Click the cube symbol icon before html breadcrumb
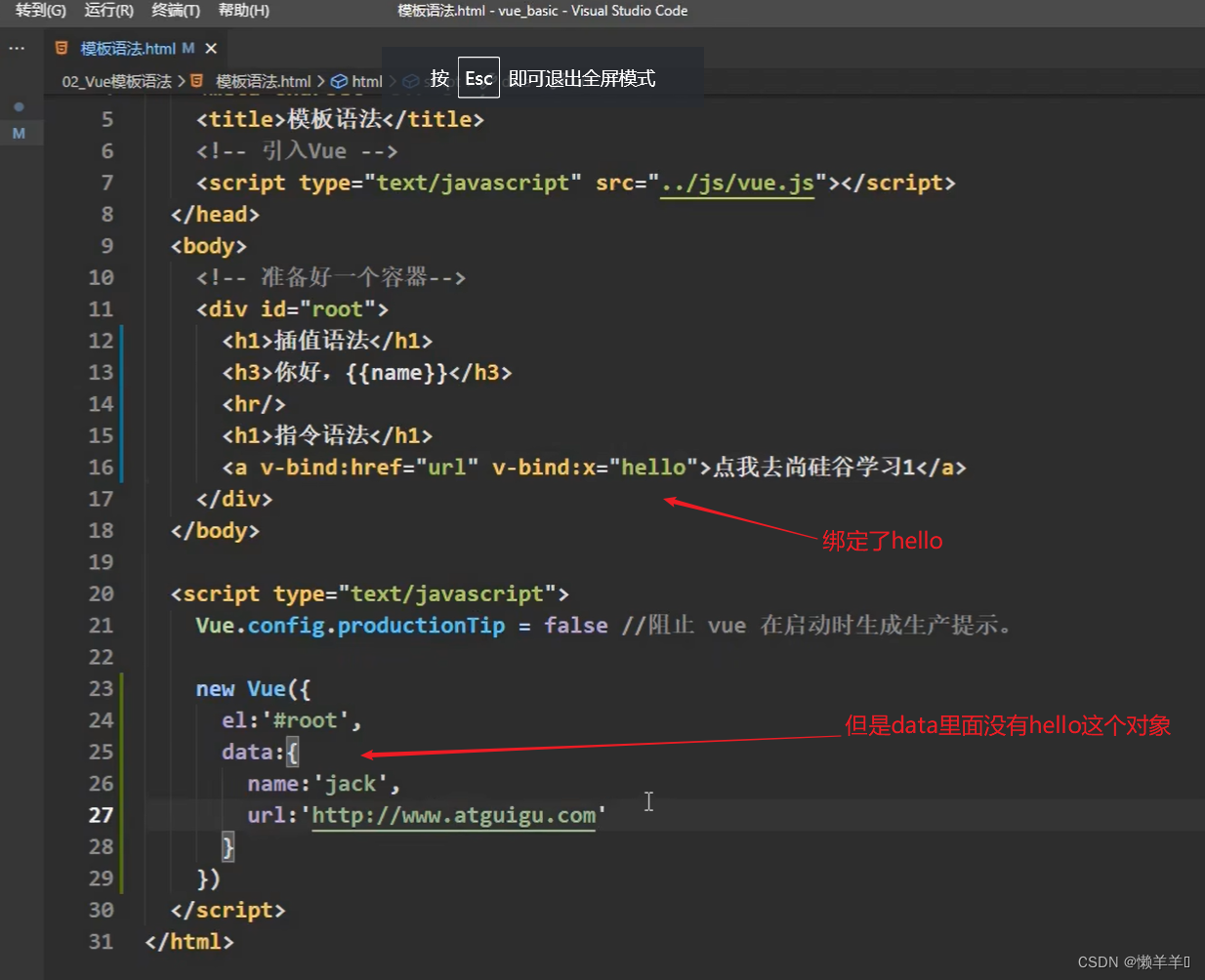Viewport: 1205px width, 980px height. pyautogui.click(x=339, y=81)
